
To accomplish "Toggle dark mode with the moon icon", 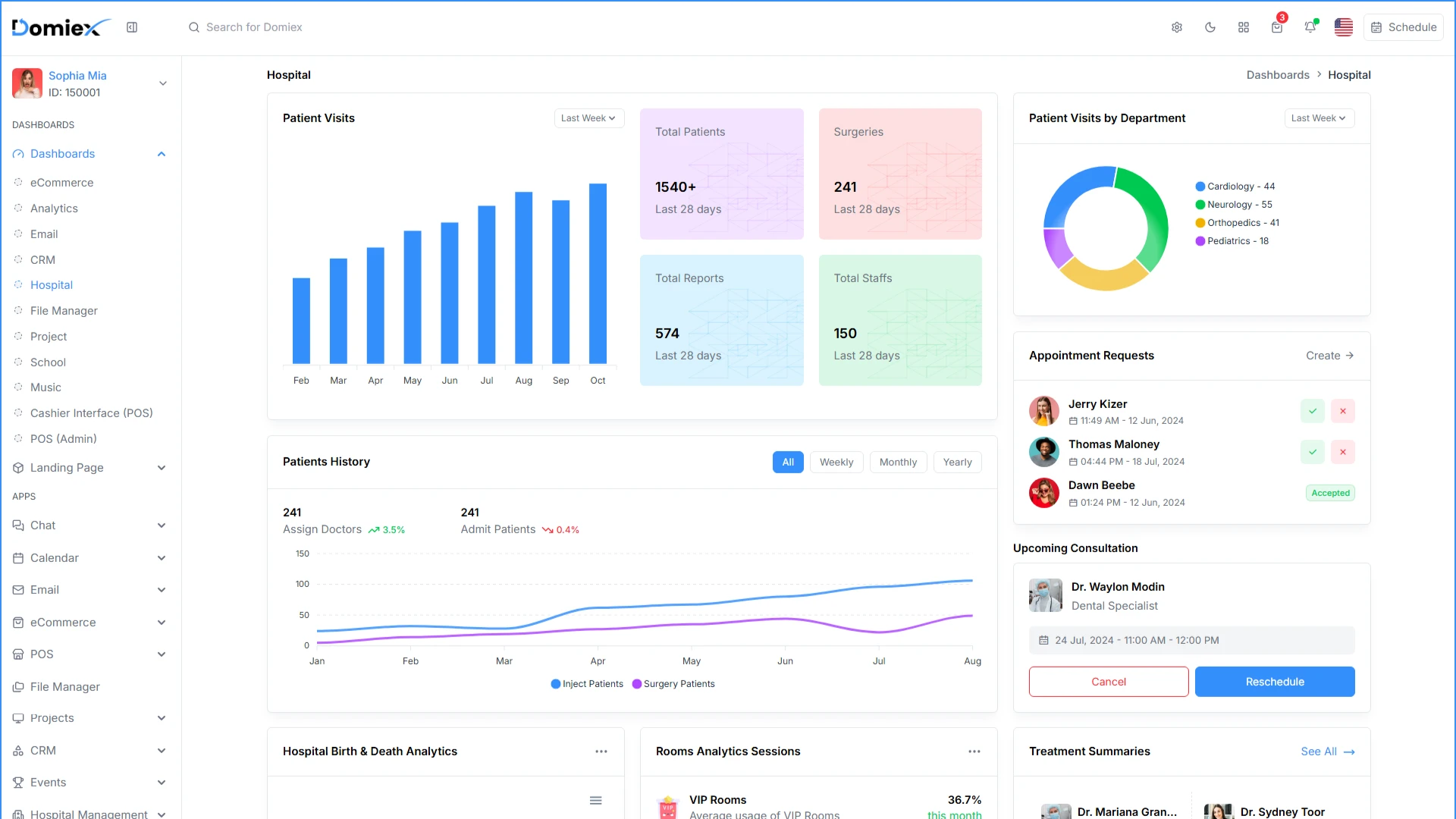I will click(x=1210, y=27).
